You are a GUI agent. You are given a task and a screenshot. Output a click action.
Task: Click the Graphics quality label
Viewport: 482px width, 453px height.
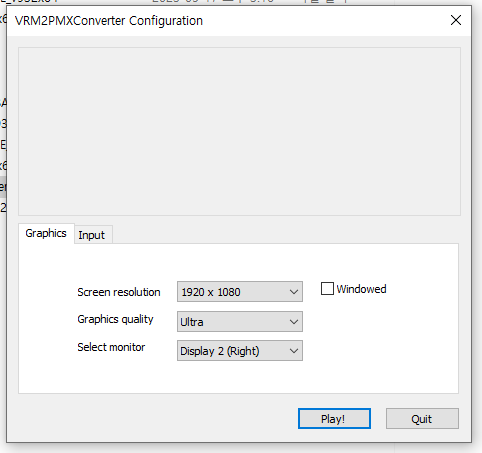pyautogui.click(x=115, y=319)
